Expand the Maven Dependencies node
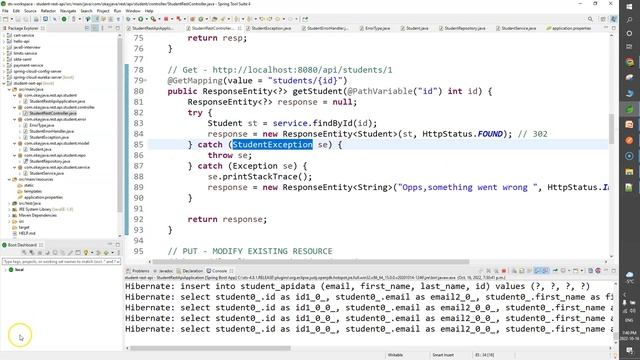 pos(9,215)
